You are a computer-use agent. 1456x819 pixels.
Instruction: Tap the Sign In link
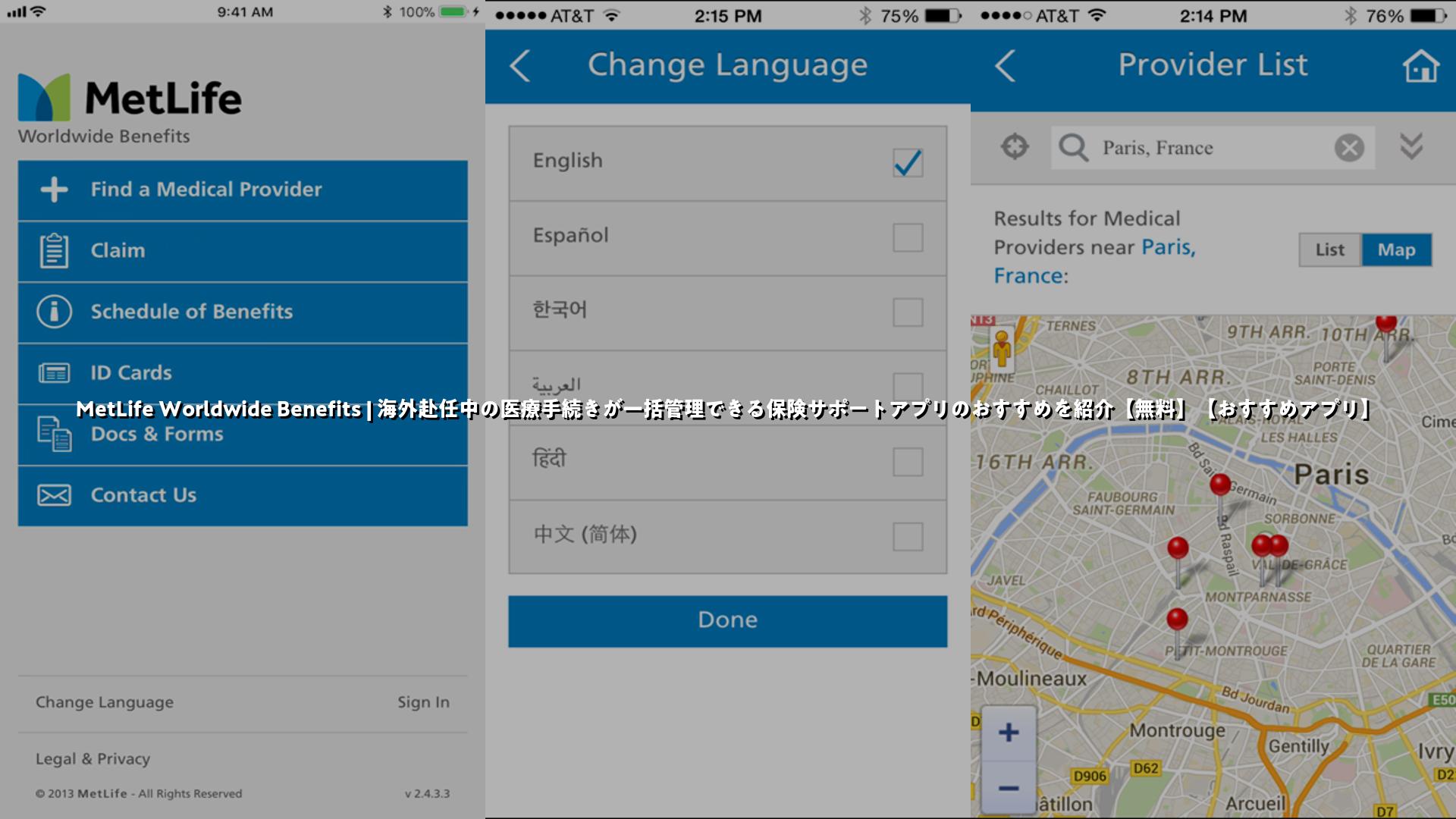pos(423,702)
